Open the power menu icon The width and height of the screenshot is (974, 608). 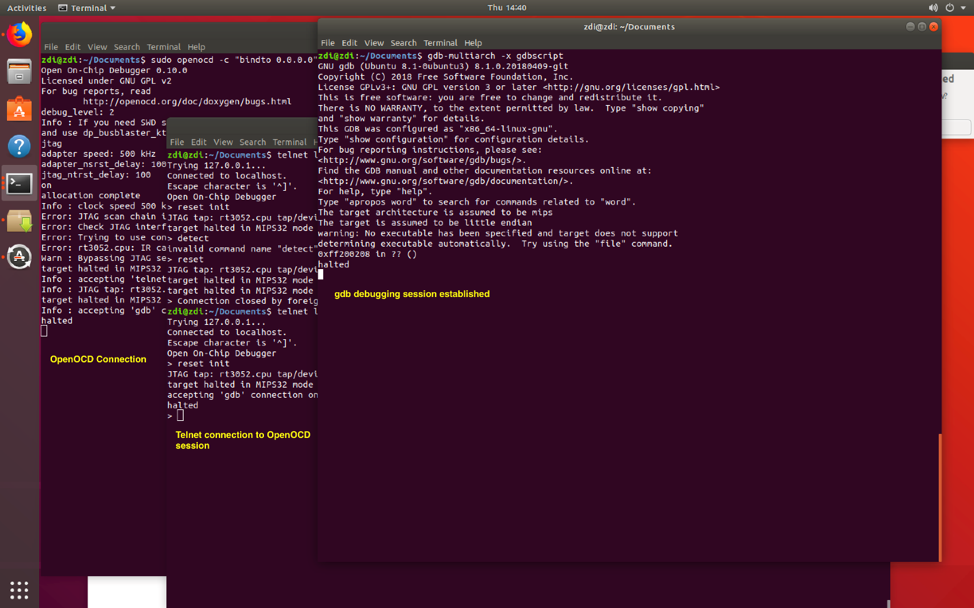point(950,7)
